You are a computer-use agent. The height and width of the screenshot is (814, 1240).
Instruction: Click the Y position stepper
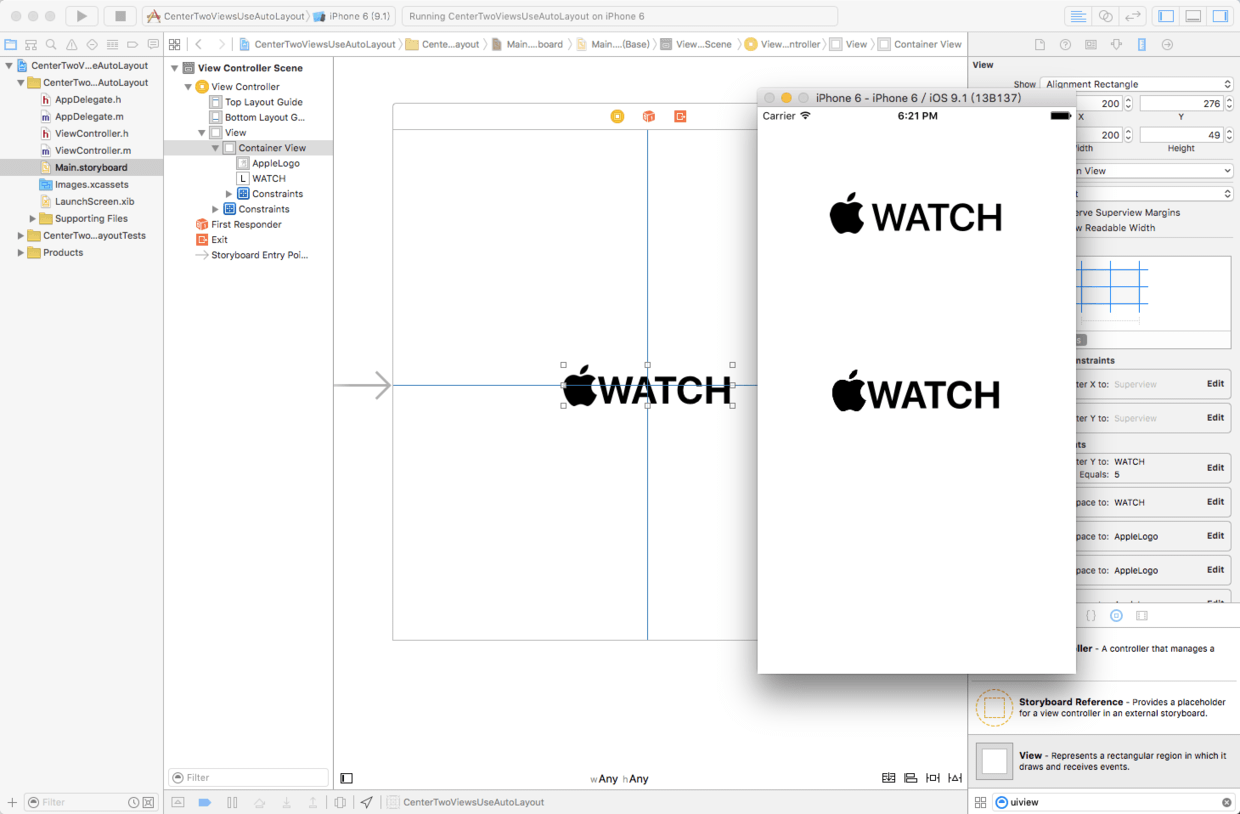1229,103
